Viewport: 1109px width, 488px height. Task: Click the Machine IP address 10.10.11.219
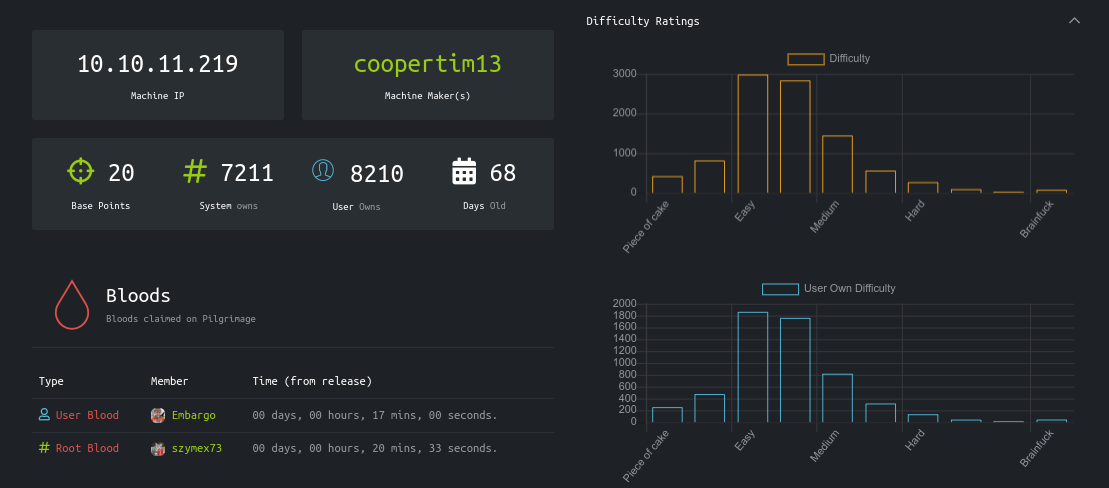158,64
